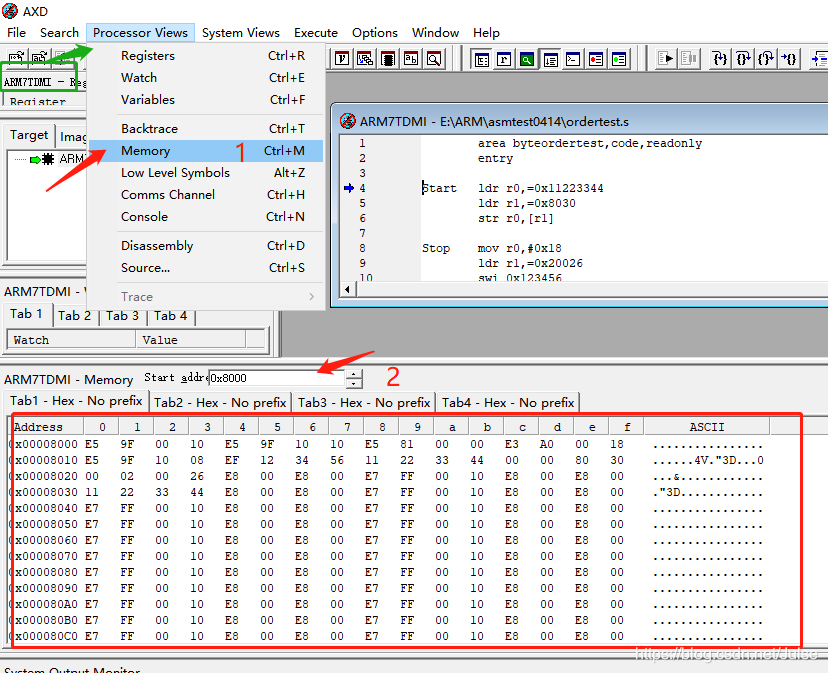Click the list-with-down-arrow view icon
Viewport: 828px width, 673px height.
550,59
